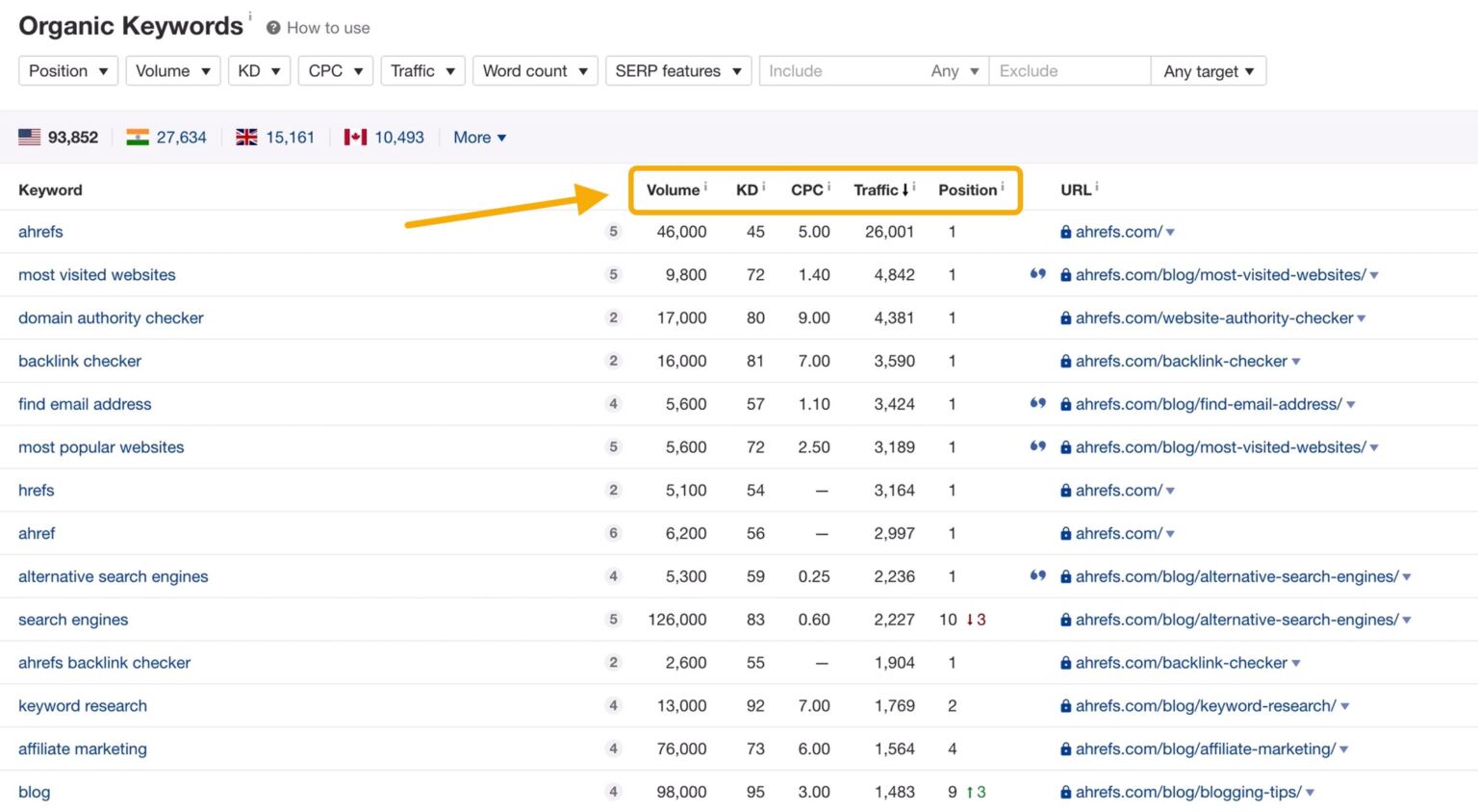Click the info icon next to Organic Keywords title

249,16
